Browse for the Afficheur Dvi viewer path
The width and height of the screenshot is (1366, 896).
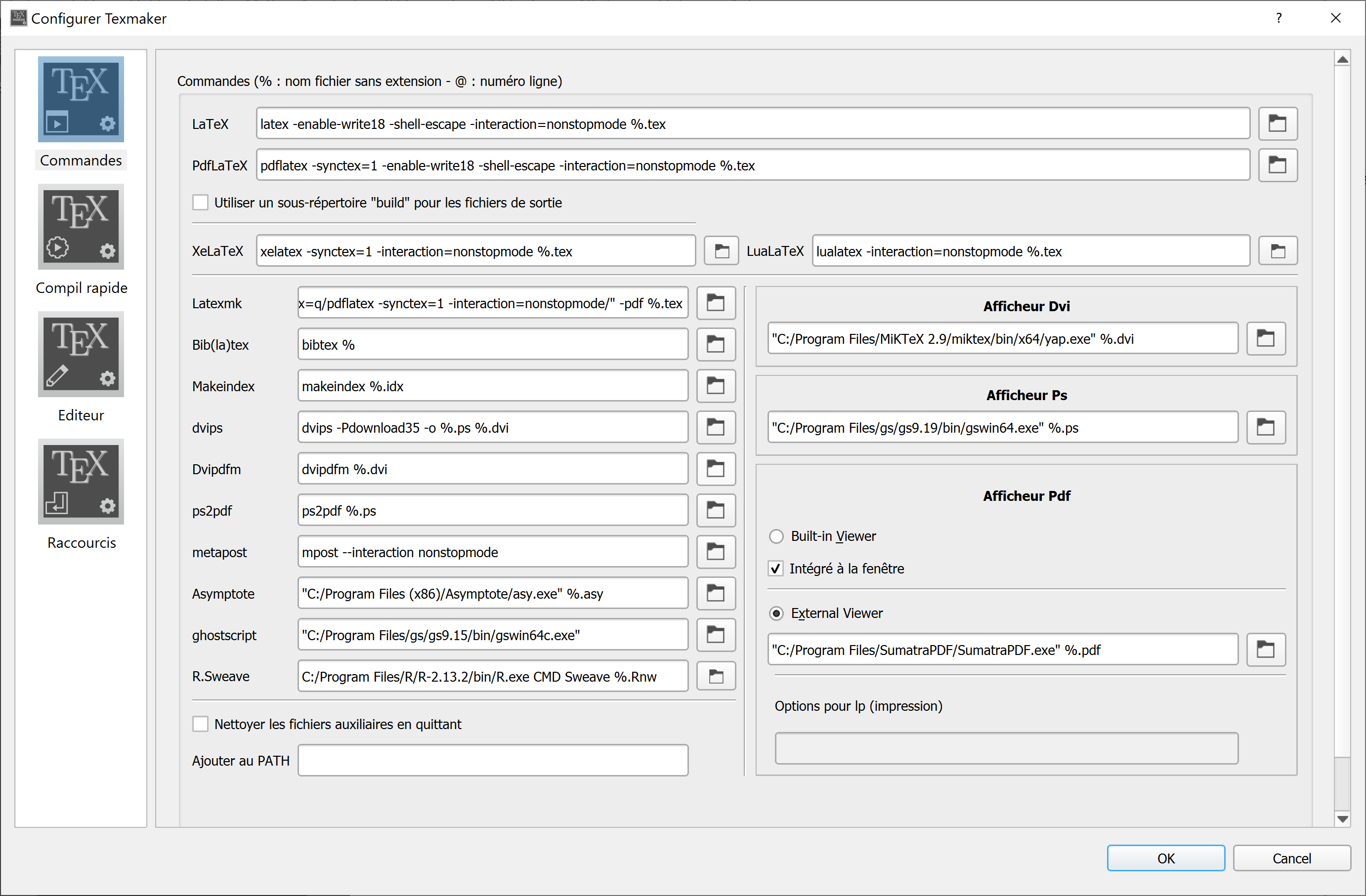click(1266, 338)
